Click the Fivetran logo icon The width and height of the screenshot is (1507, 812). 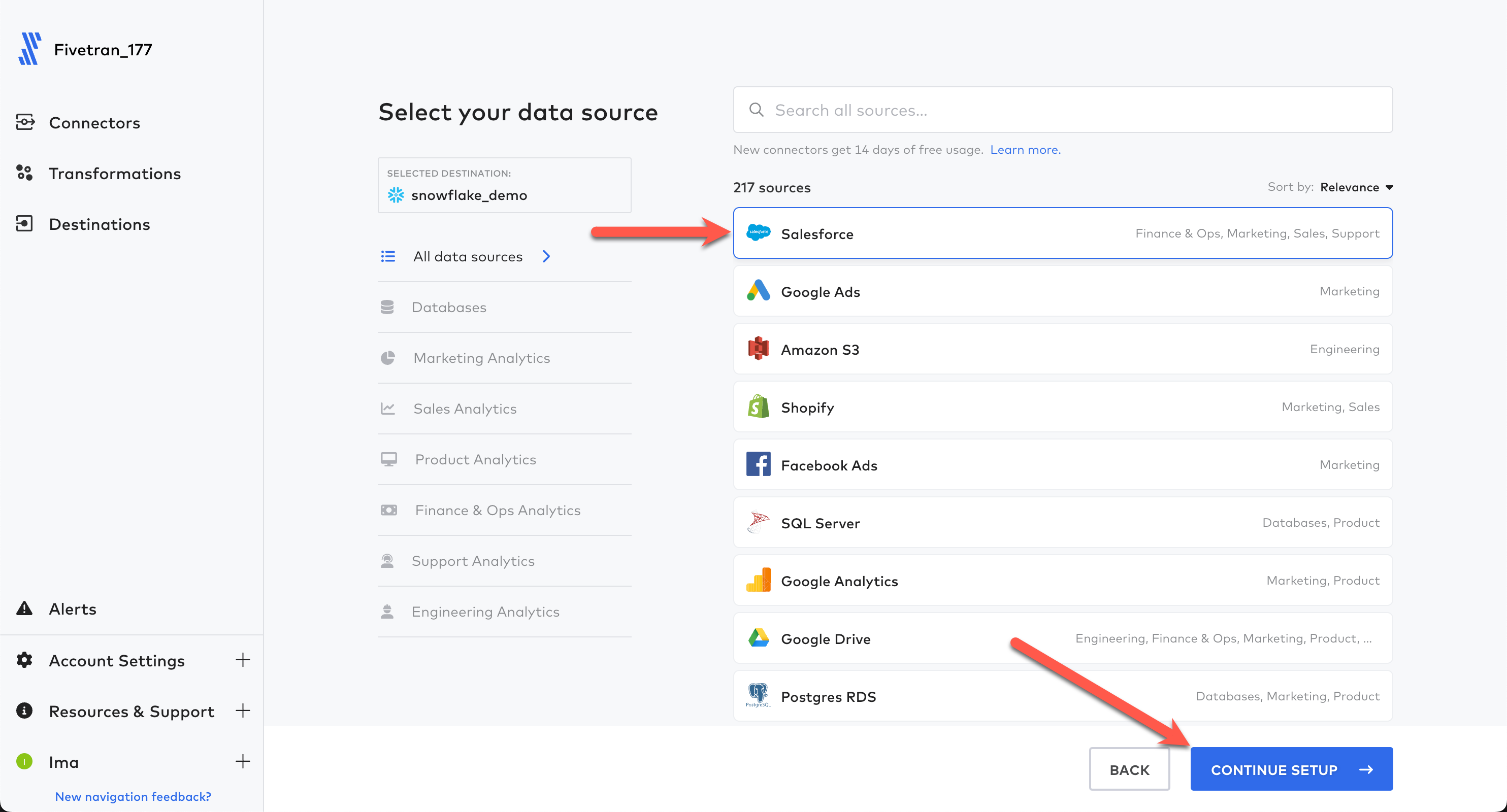[x=28, y=49]
